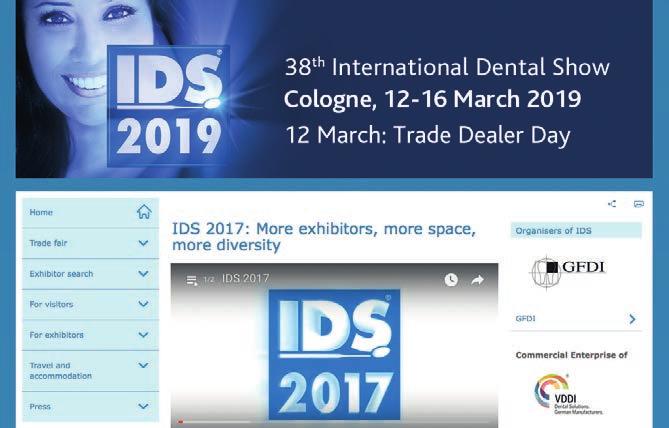Expand the For visitors chevron

pyautogui.click(x=143, y=304)
